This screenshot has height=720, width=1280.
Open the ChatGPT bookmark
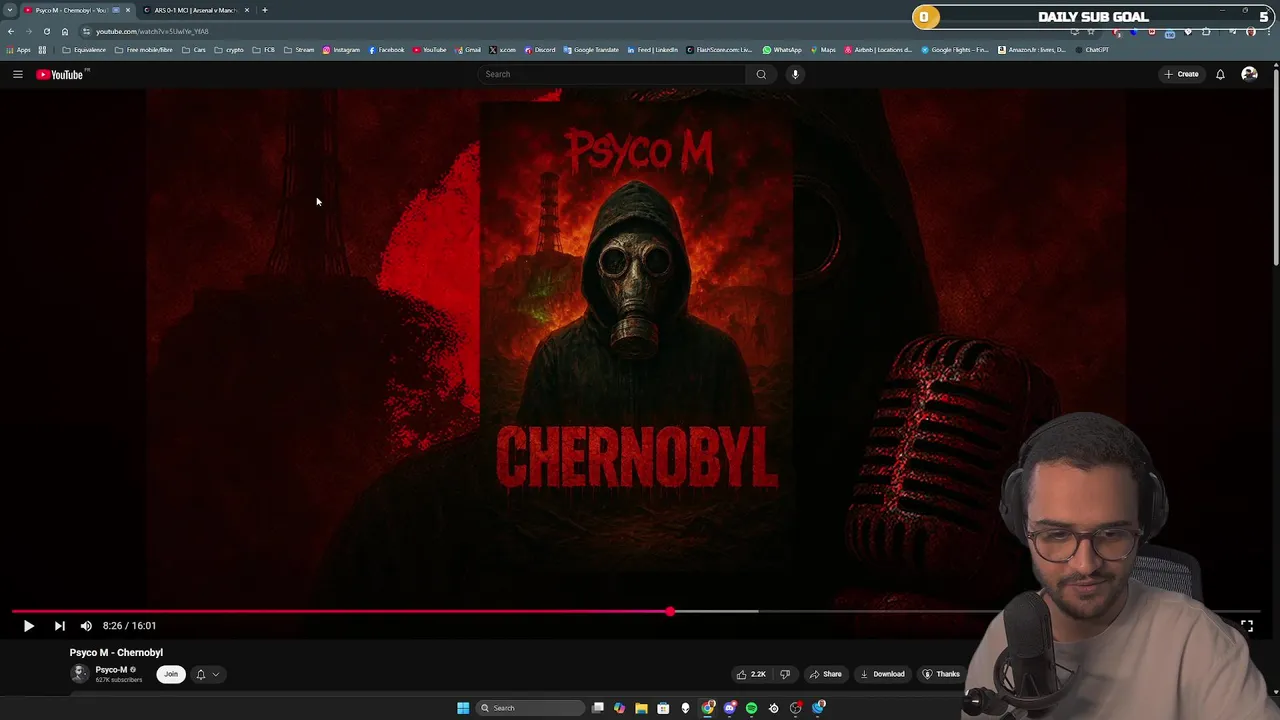pyautogui.click(x=1092, y=50)
